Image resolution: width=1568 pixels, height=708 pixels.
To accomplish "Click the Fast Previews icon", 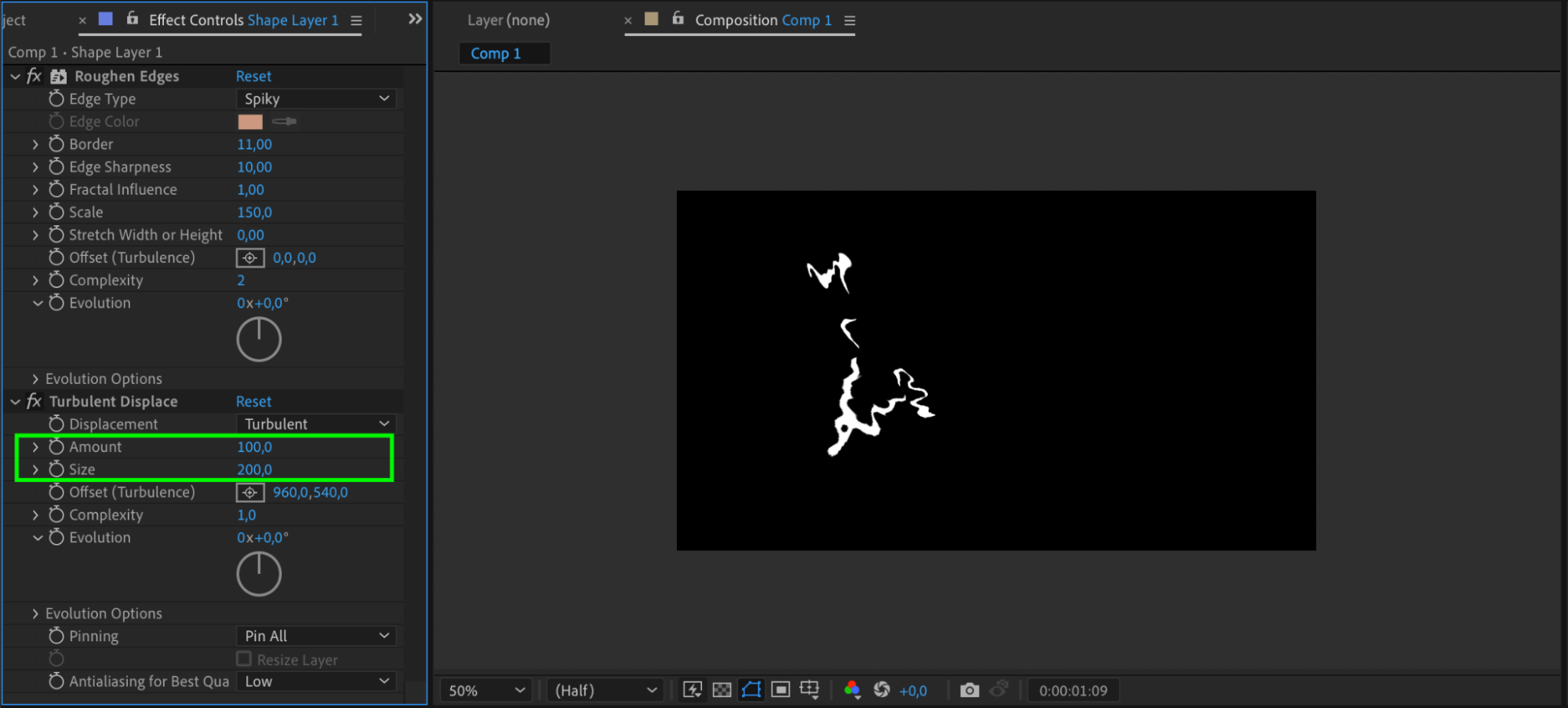I will pos(693,690).
